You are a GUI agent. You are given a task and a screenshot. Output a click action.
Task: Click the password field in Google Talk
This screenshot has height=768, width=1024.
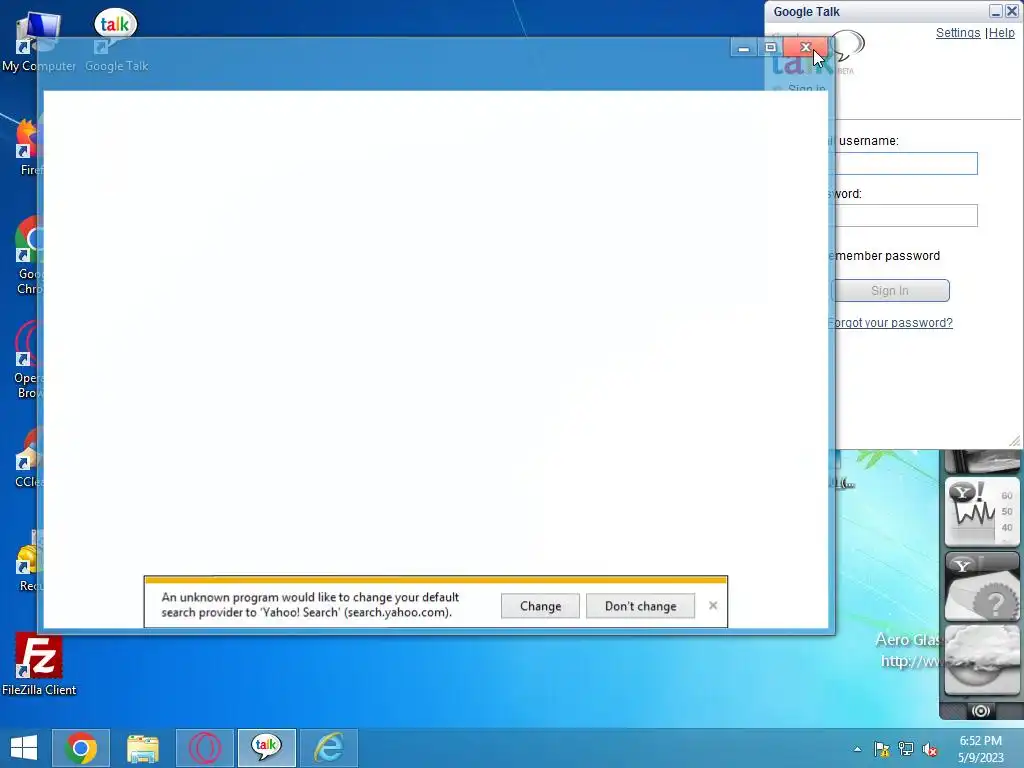(906, 216)
